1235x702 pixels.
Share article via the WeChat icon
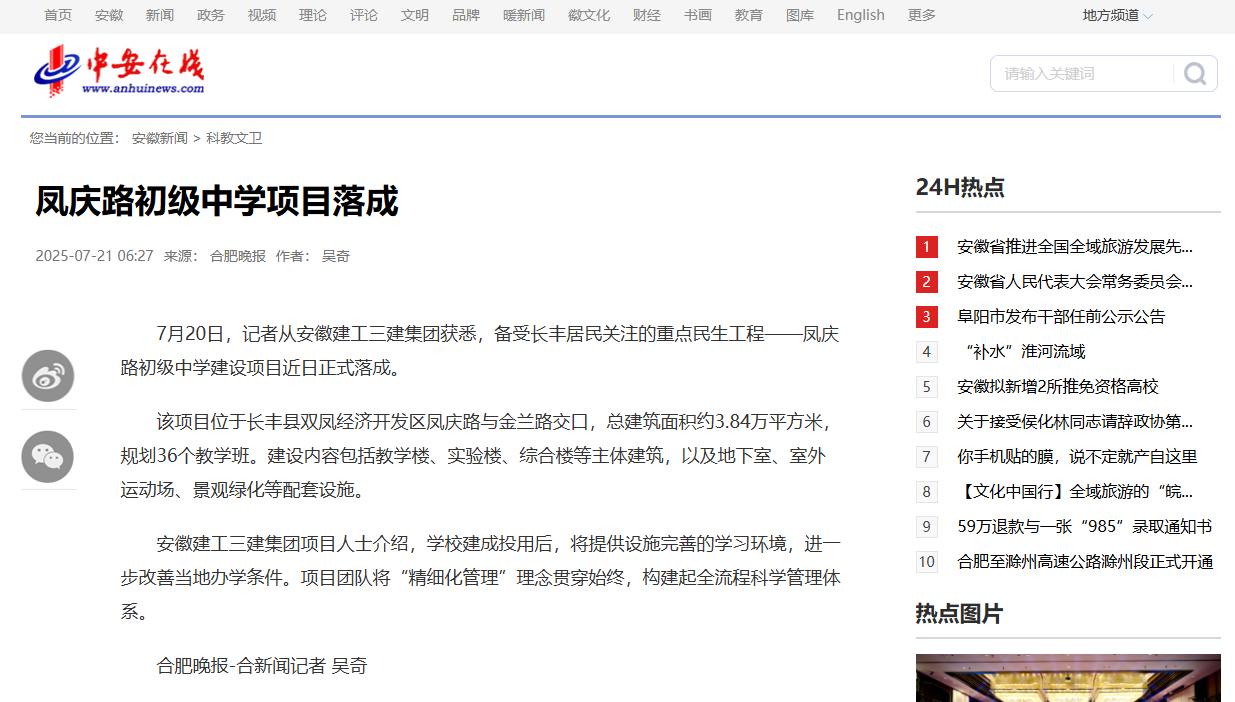click(47, 456)
